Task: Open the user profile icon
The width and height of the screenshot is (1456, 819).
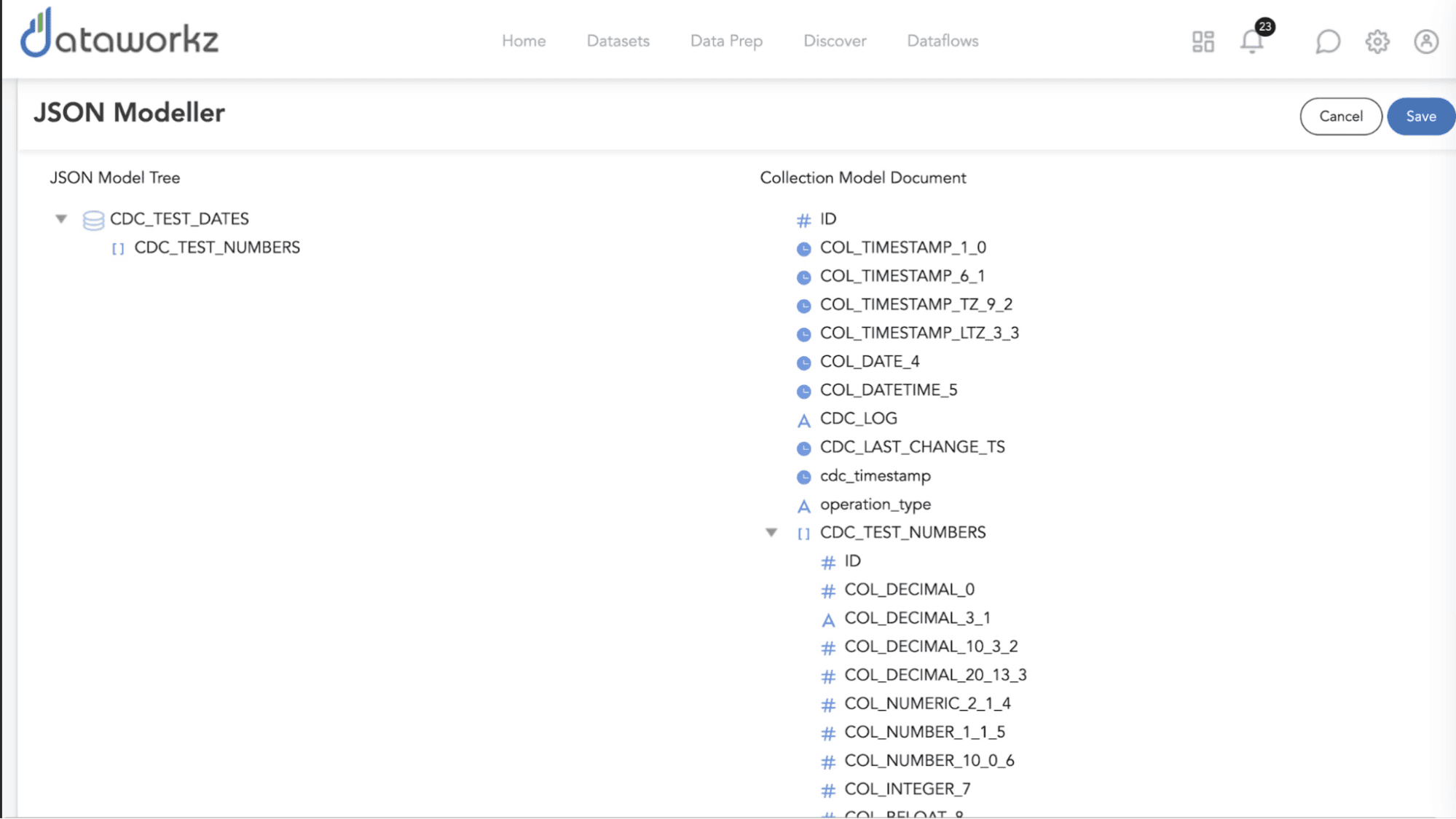Action: tap(1425, 41)
